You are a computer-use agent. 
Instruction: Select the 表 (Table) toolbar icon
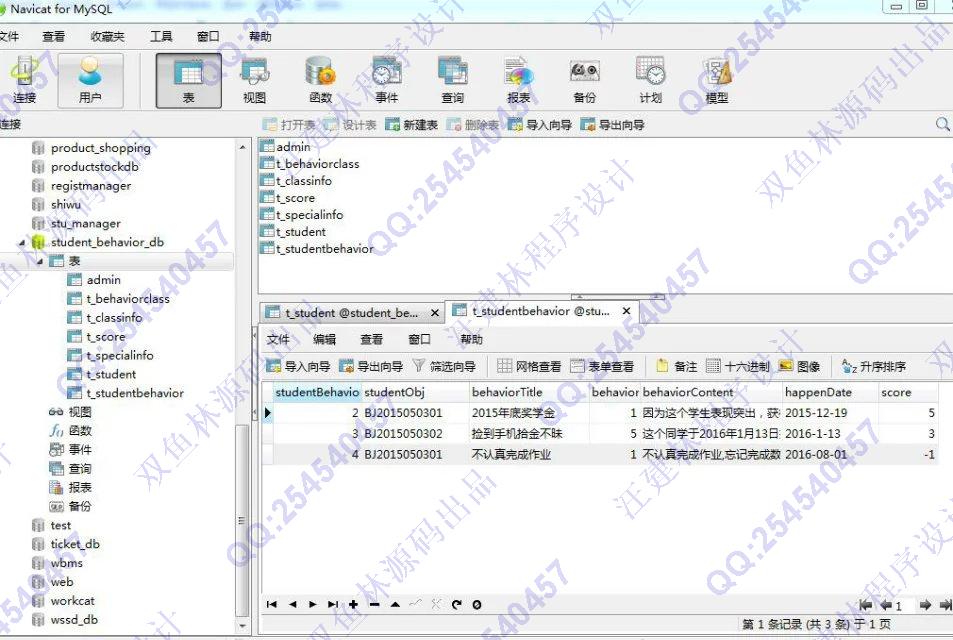[x=188, y=80]
